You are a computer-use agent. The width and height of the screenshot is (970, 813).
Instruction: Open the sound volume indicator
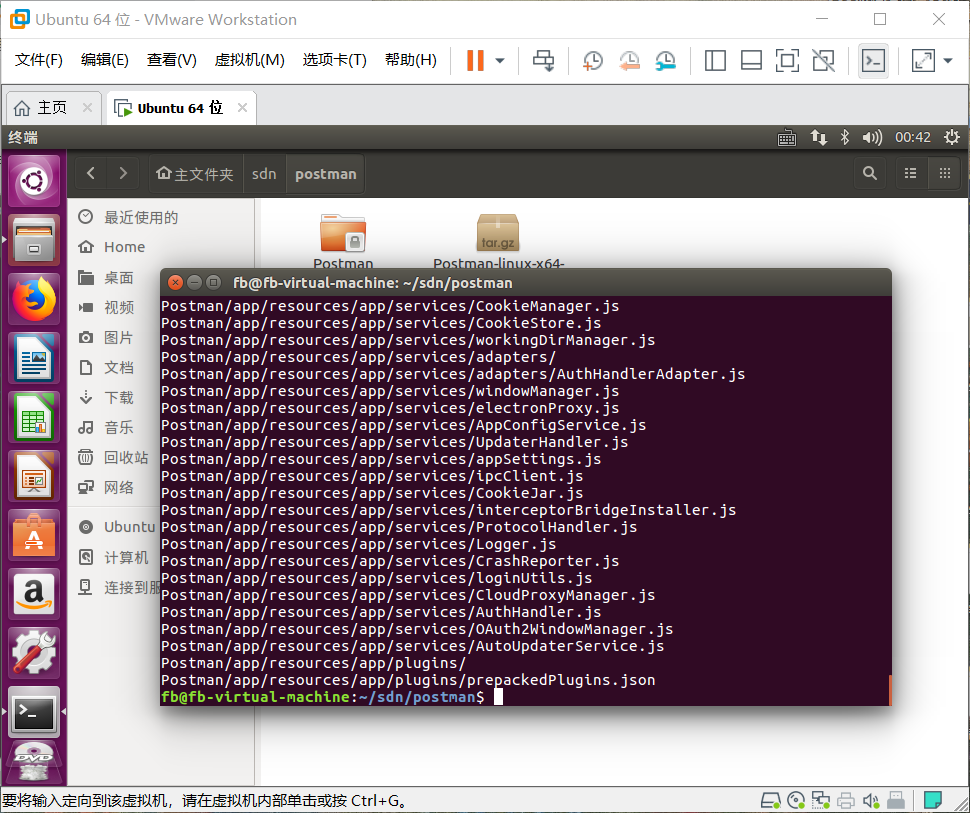(872, 137)
